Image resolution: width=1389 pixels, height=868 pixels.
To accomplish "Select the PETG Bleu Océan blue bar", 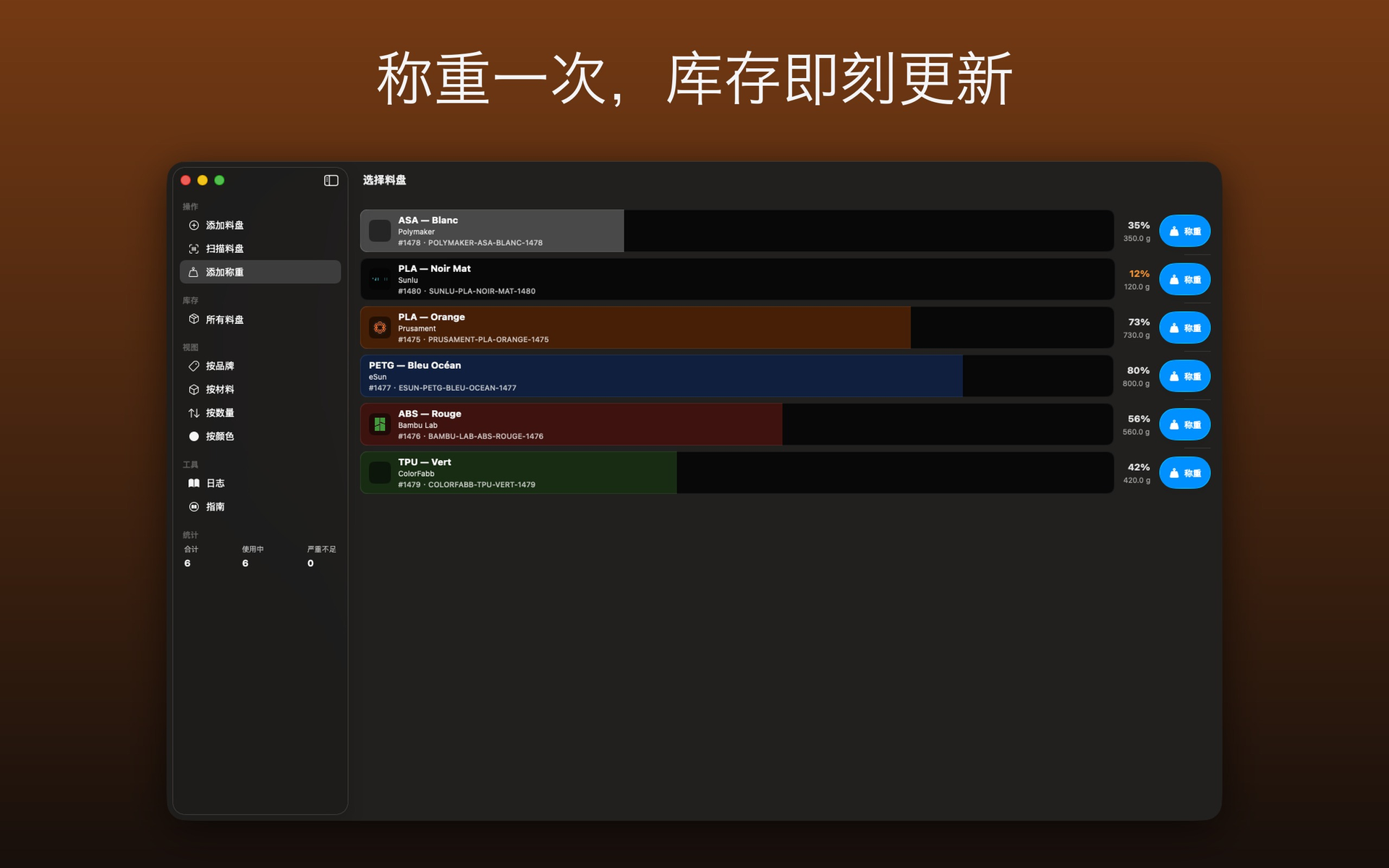I will coord(661,376).
